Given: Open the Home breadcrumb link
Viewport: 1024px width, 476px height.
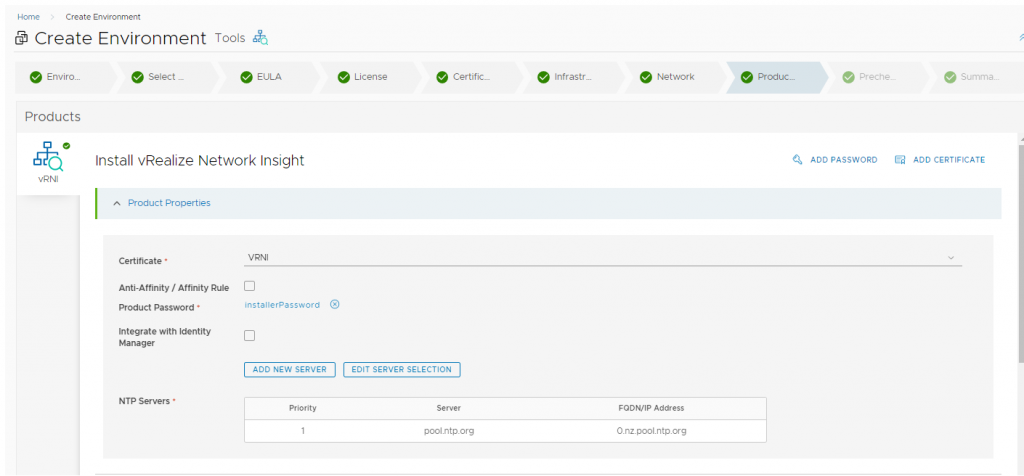Looking at the screenshot, I should 28,17.
